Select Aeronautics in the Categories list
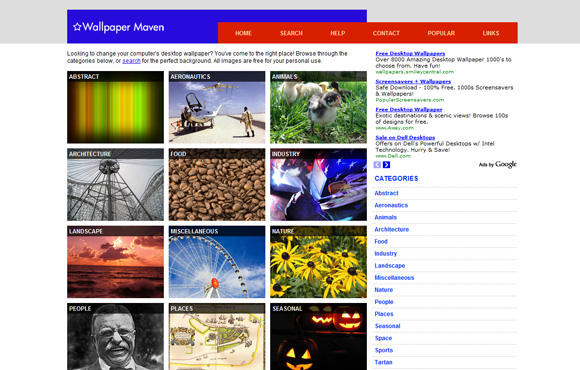580x370 pixels. point(391,205)
